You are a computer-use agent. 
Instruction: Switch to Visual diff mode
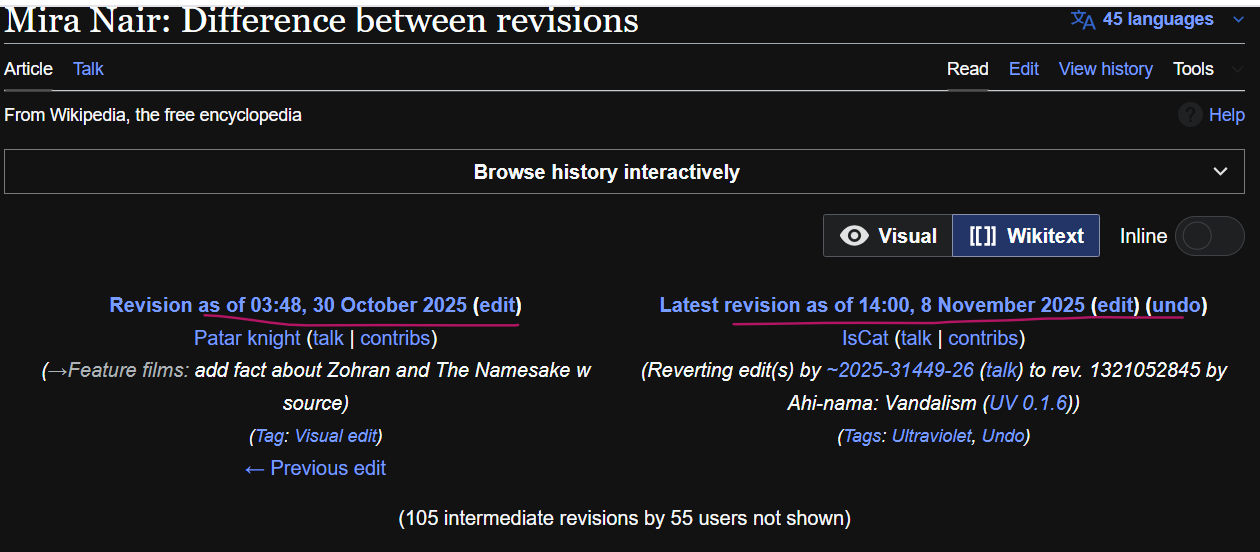[888, 236]
